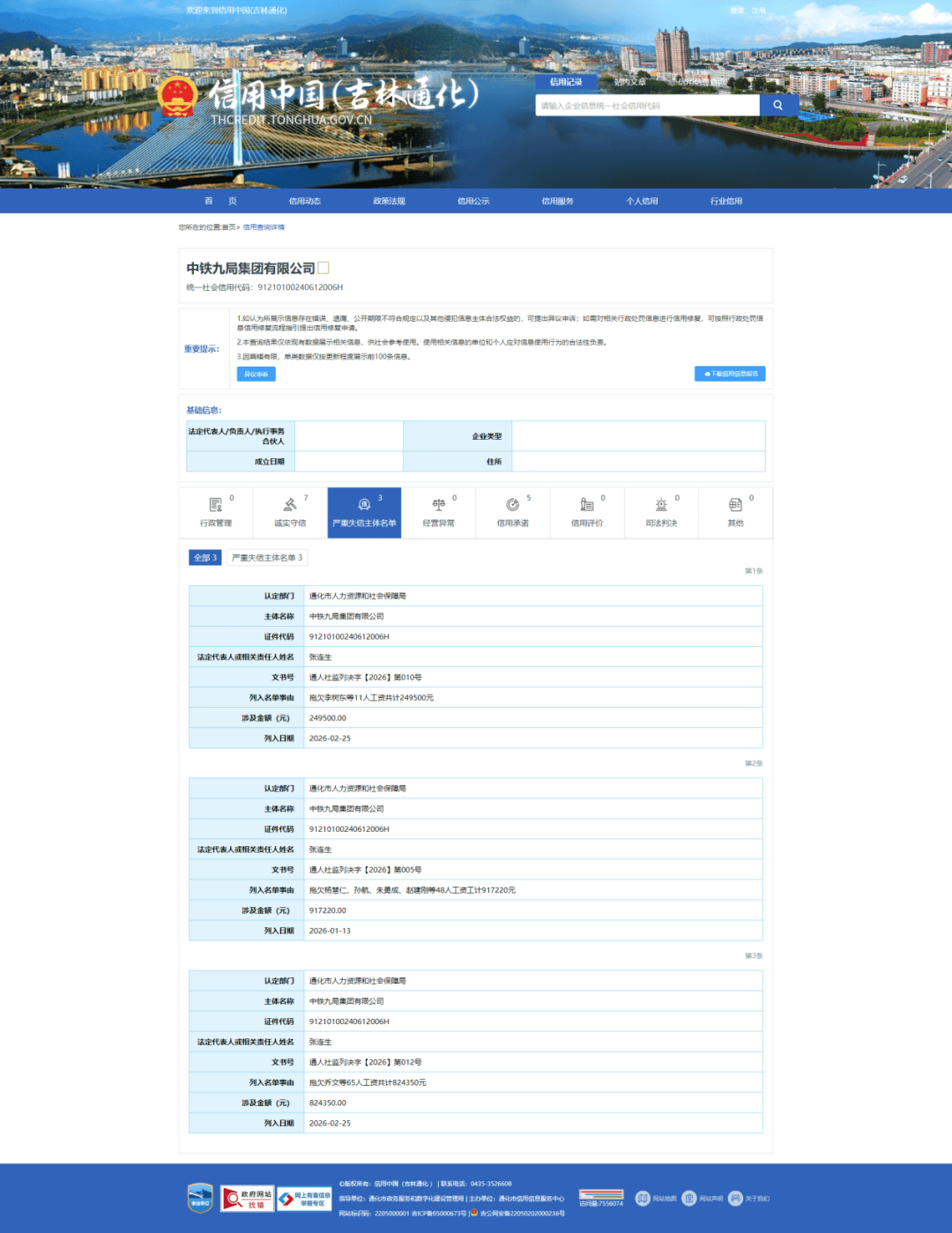Screen dimensions: 952x1233
Task: Click 登录 link at top
Action: 737,11
